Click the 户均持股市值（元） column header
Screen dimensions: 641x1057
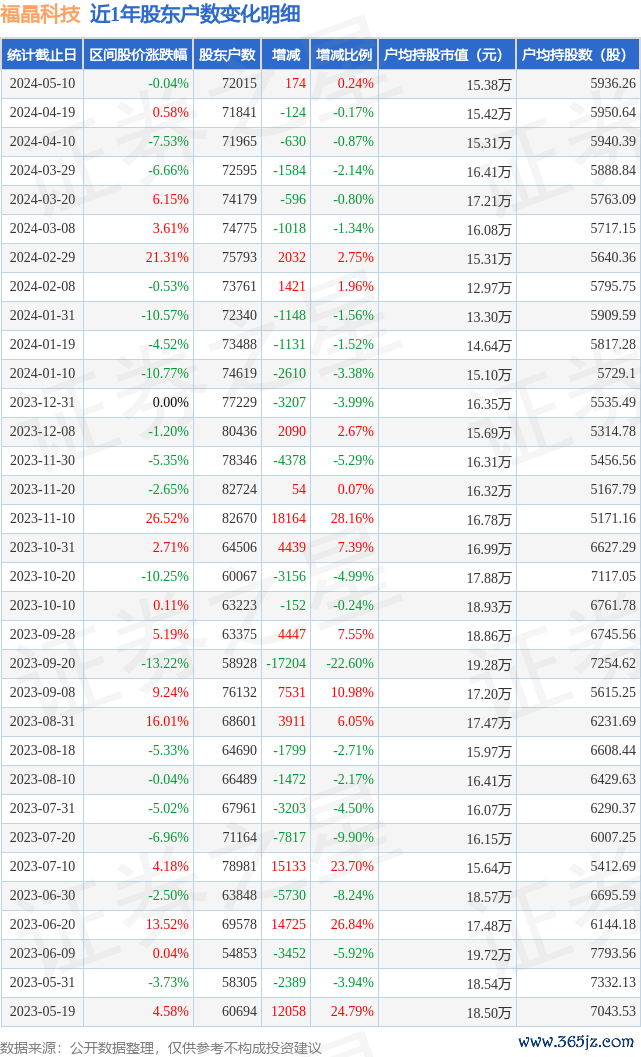click(447, 55)
